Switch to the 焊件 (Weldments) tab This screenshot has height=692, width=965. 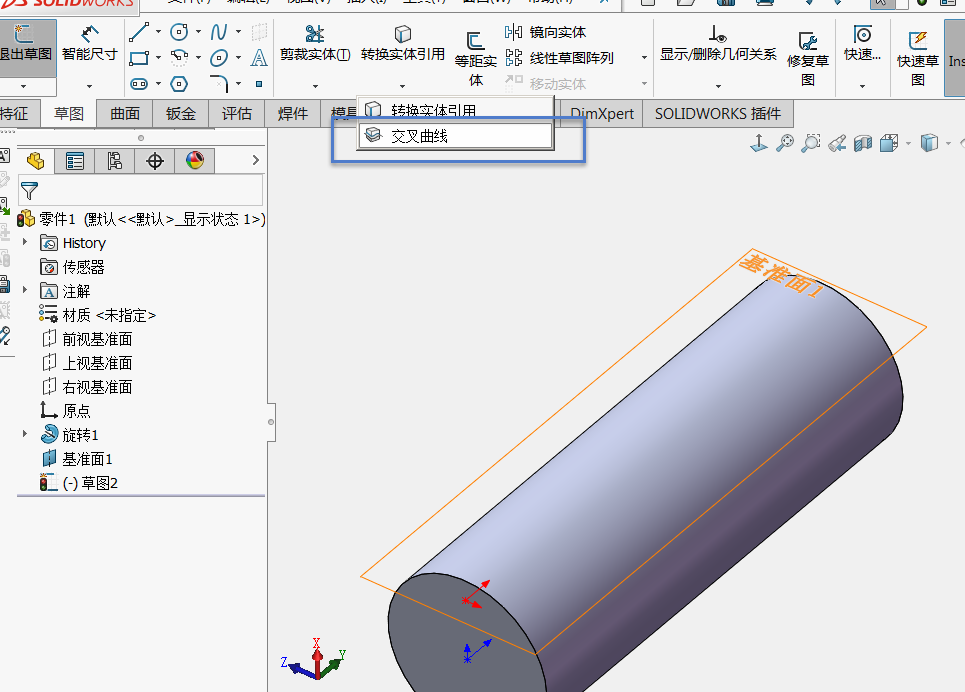pos(292,113)
